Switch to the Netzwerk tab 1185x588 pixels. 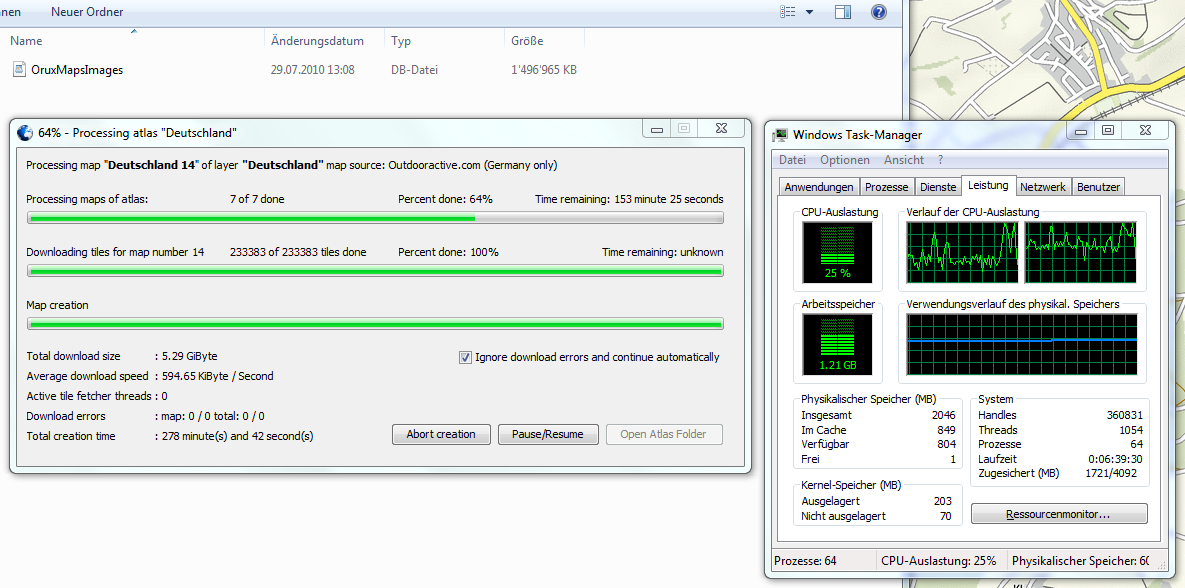tap(1043, 187)
